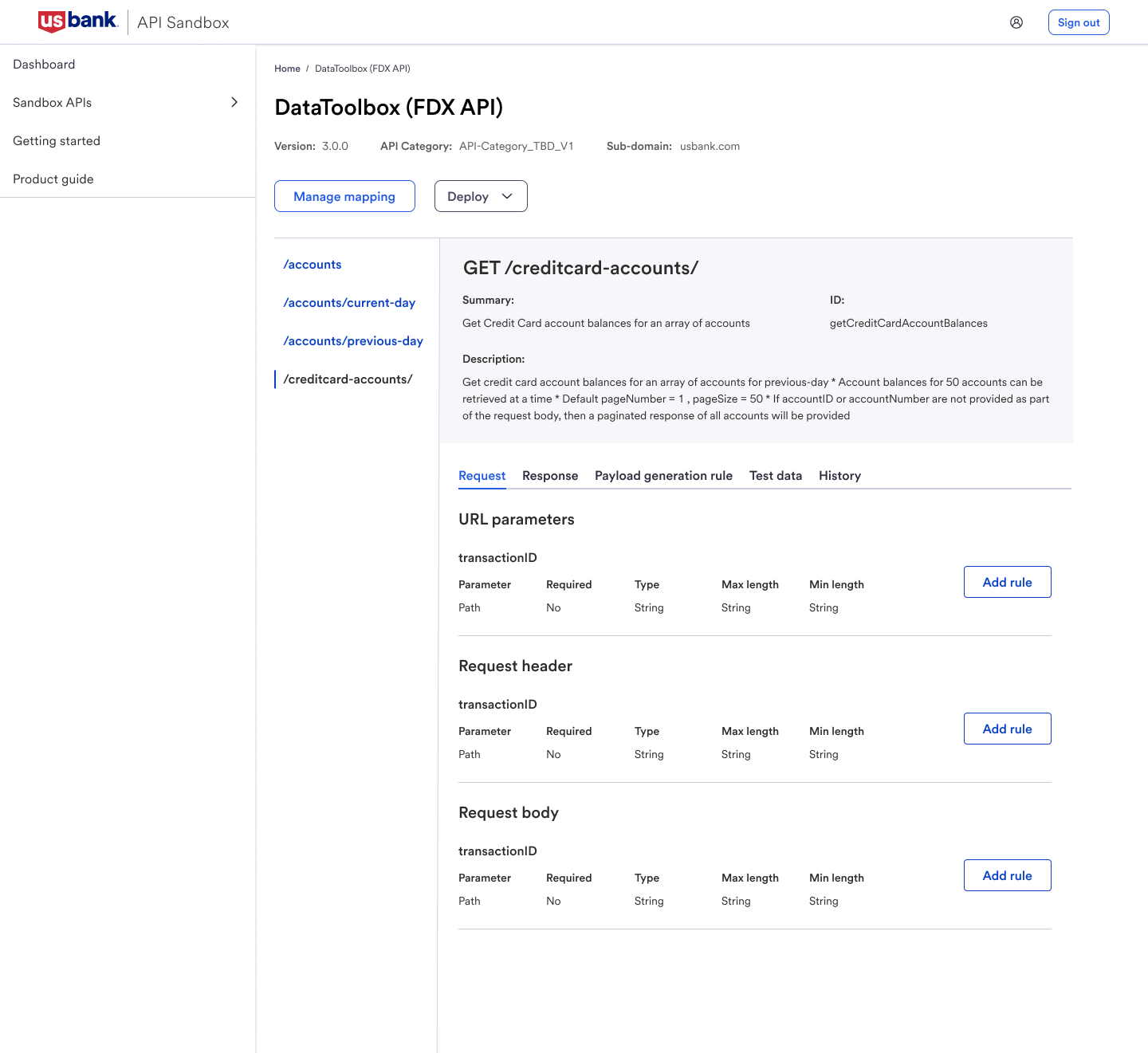Viewport: 1148px width, 1053px height.
Task: Add rule for URL parameters transactionID
Action: pos(1008,582)
